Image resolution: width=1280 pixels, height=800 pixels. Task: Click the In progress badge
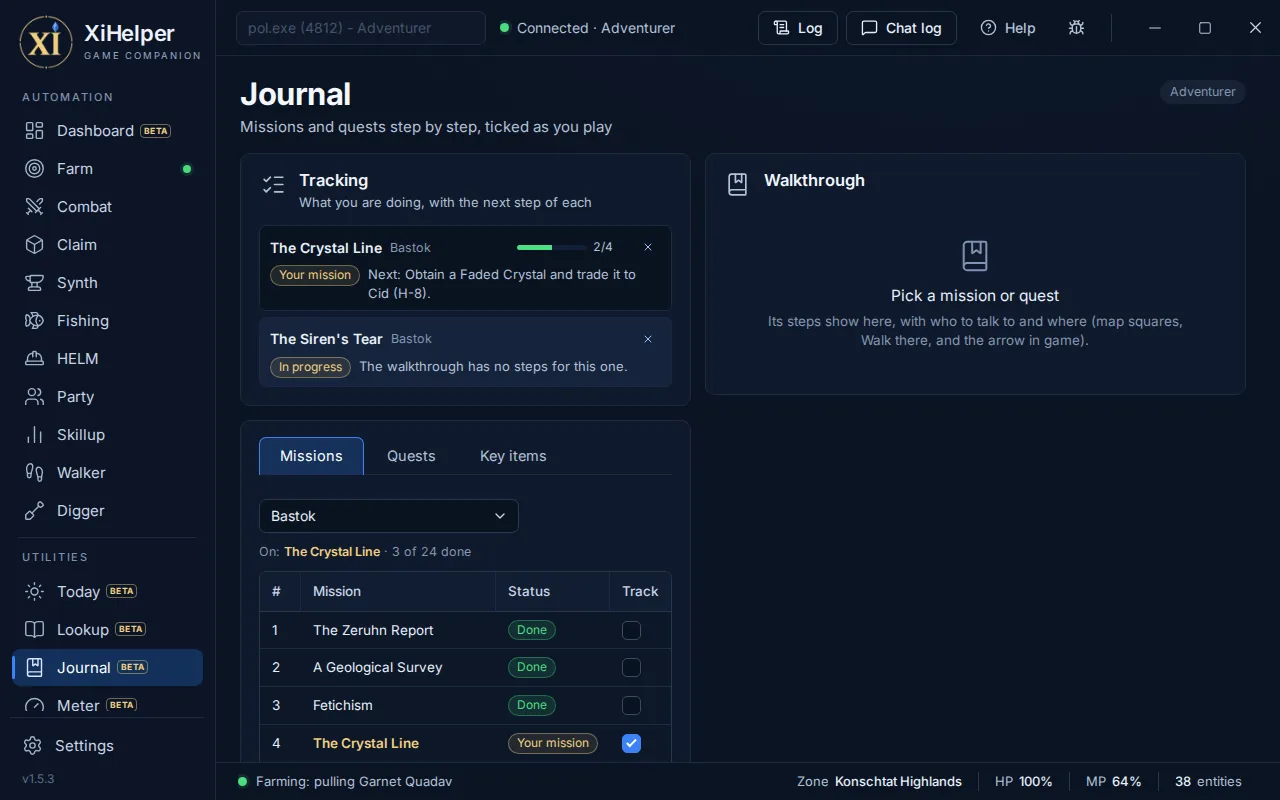click(310, 367)
